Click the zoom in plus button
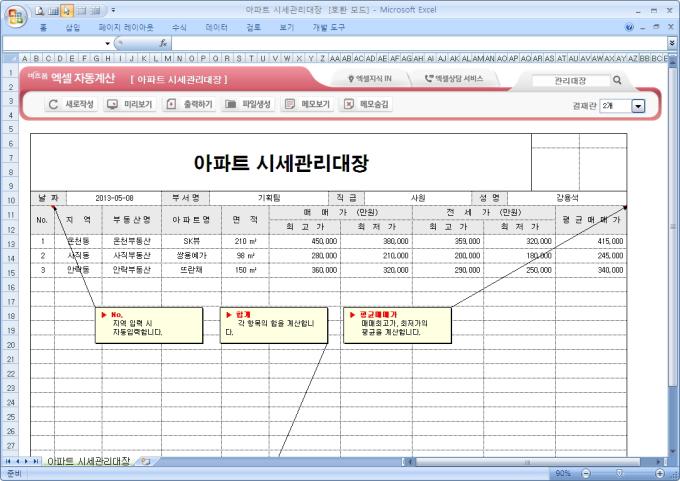 [x=660, y=473]
